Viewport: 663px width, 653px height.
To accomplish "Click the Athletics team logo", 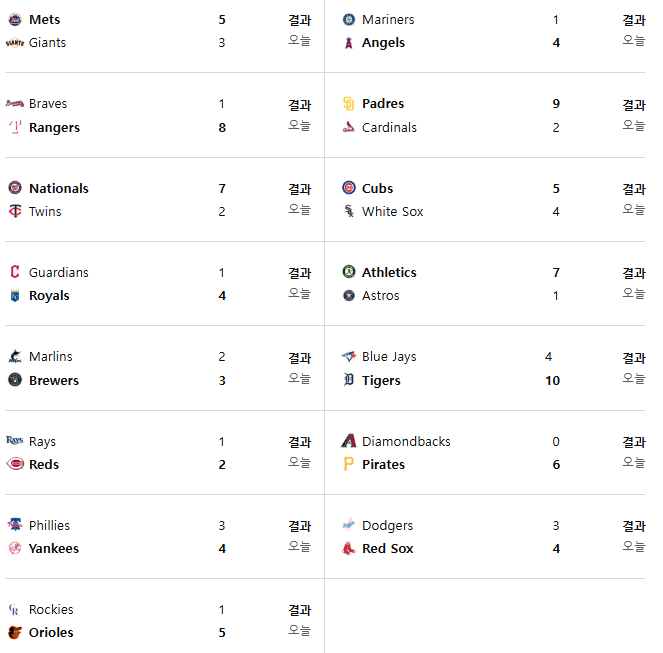I will point(348,272).
